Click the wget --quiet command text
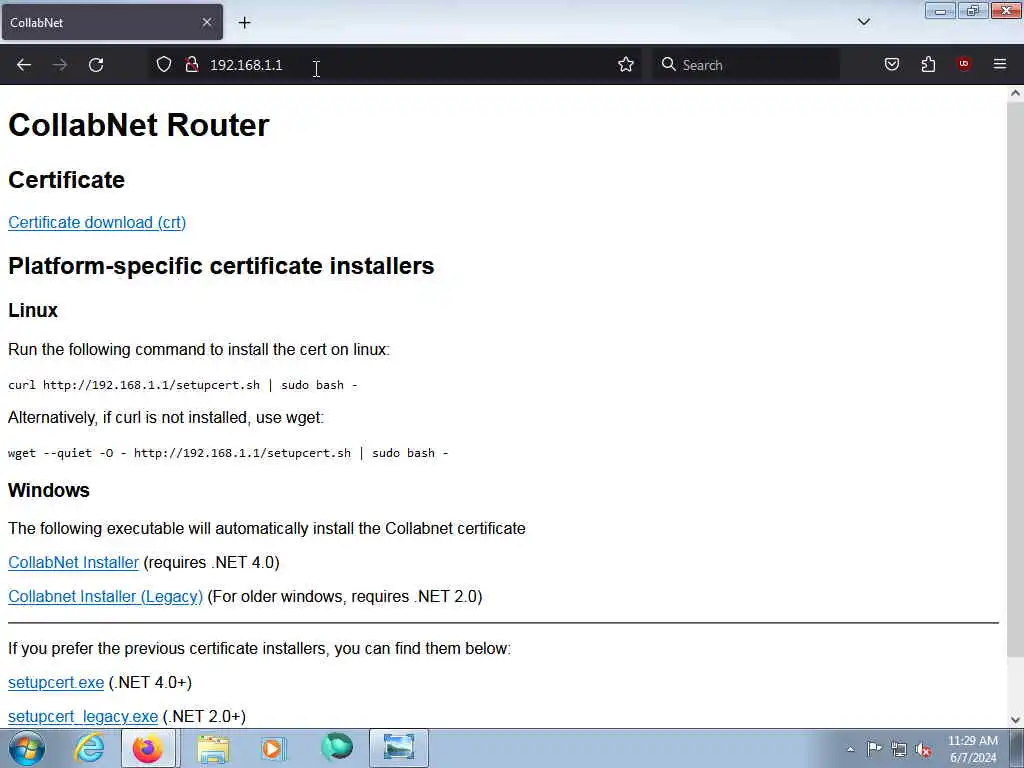This screenshot has width=1024, height=768. (228, 453)
